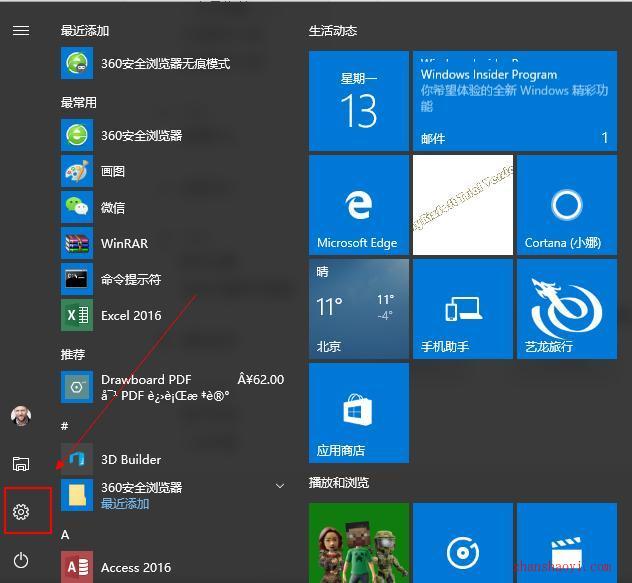Open the Drawboard PDF suggestion
Viewport: 632px width, 583px height.
[173, 387]
